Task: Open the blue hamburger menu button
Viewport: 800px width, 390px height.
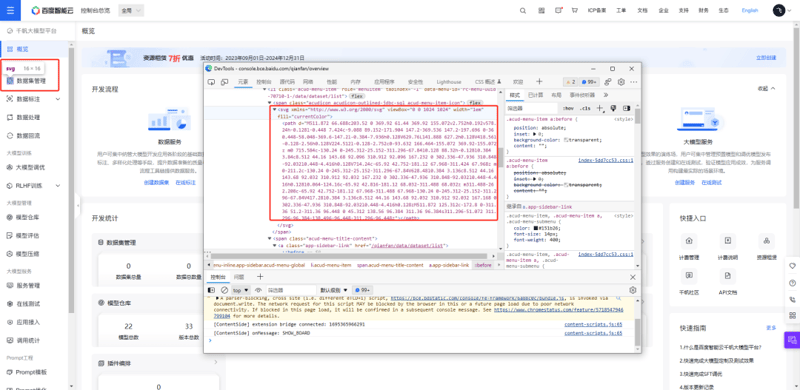Action: coord(10,10)
